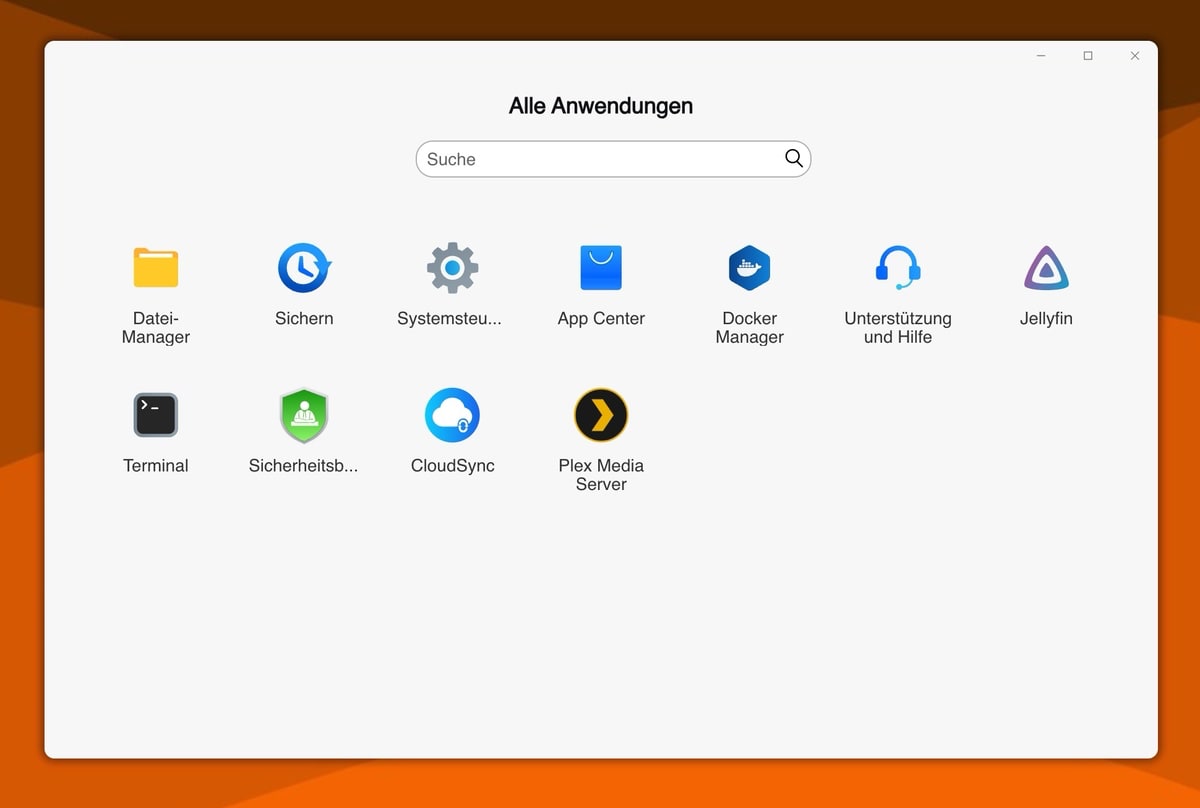Maximize the Alle Anwendungen window
This screenshot has height=808, width=1200.
click(x=1088, y=56)
